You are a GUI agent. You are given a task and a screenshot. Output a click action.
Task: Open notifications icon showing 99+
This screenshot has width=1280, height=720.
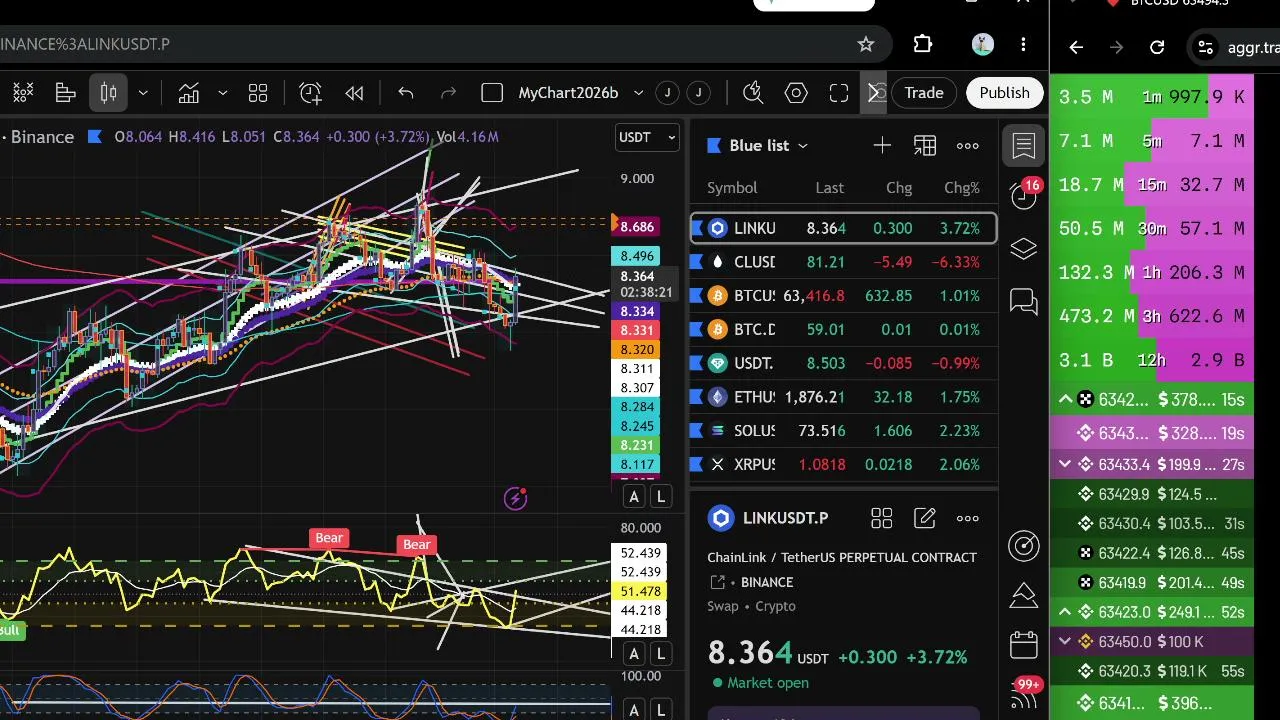(1024, 696)
